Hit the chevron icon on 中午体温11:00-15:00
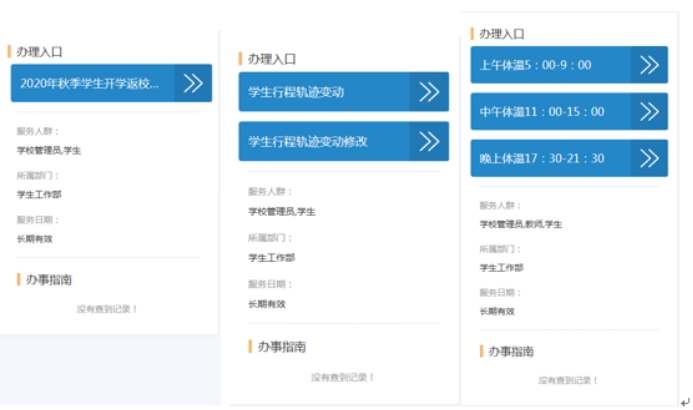This screenshot has height=410, width=693. [649, 111]
